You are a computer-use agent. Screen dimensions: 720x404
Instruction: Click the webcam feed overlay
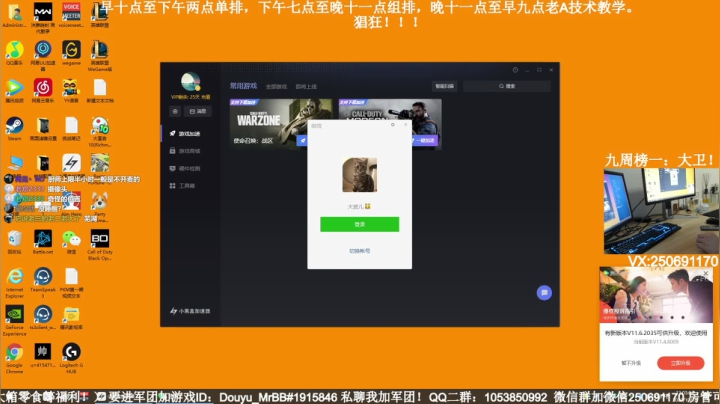point(661,211)
